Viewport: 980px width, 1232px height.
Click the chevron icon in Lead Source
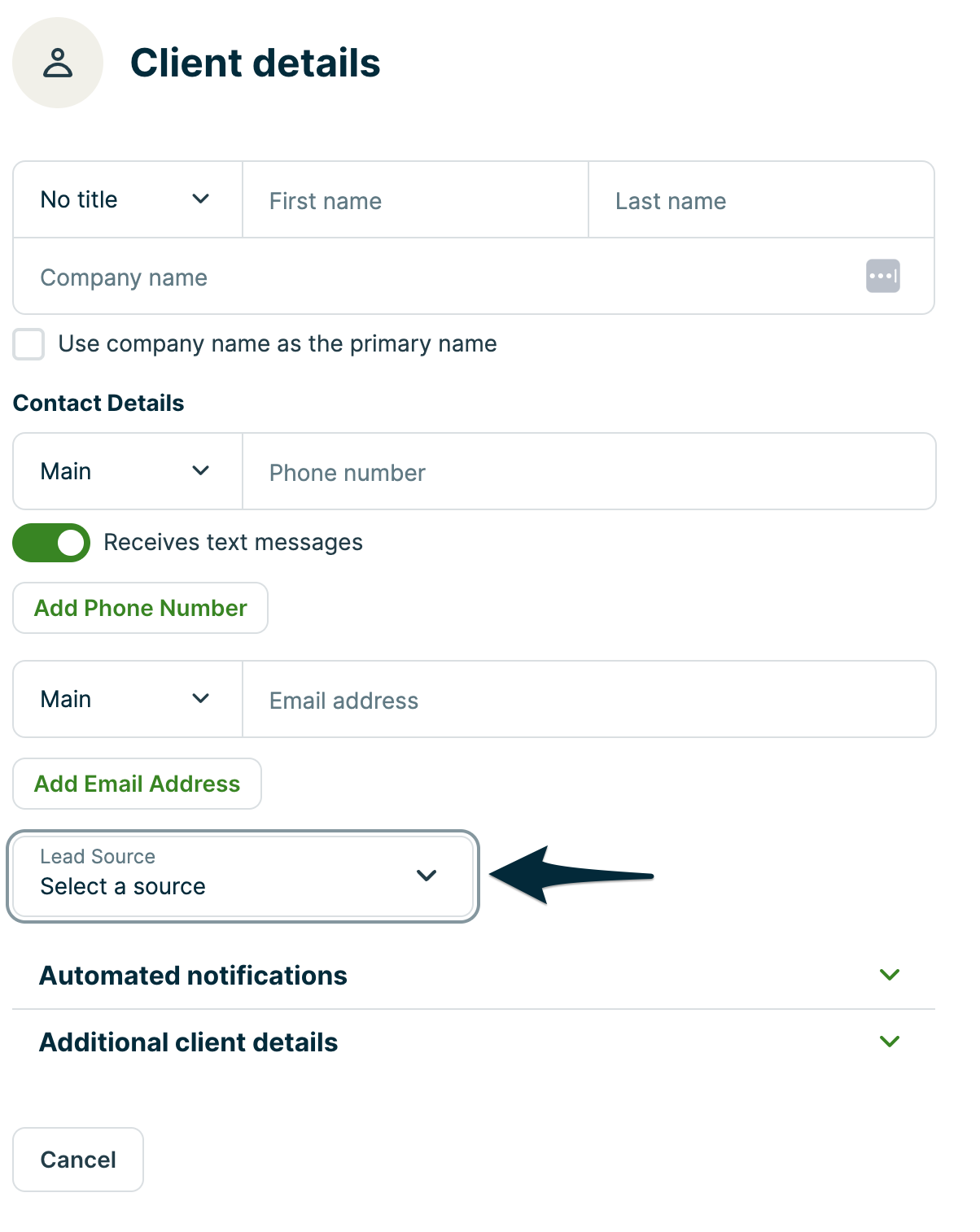(x=427, y=876)
